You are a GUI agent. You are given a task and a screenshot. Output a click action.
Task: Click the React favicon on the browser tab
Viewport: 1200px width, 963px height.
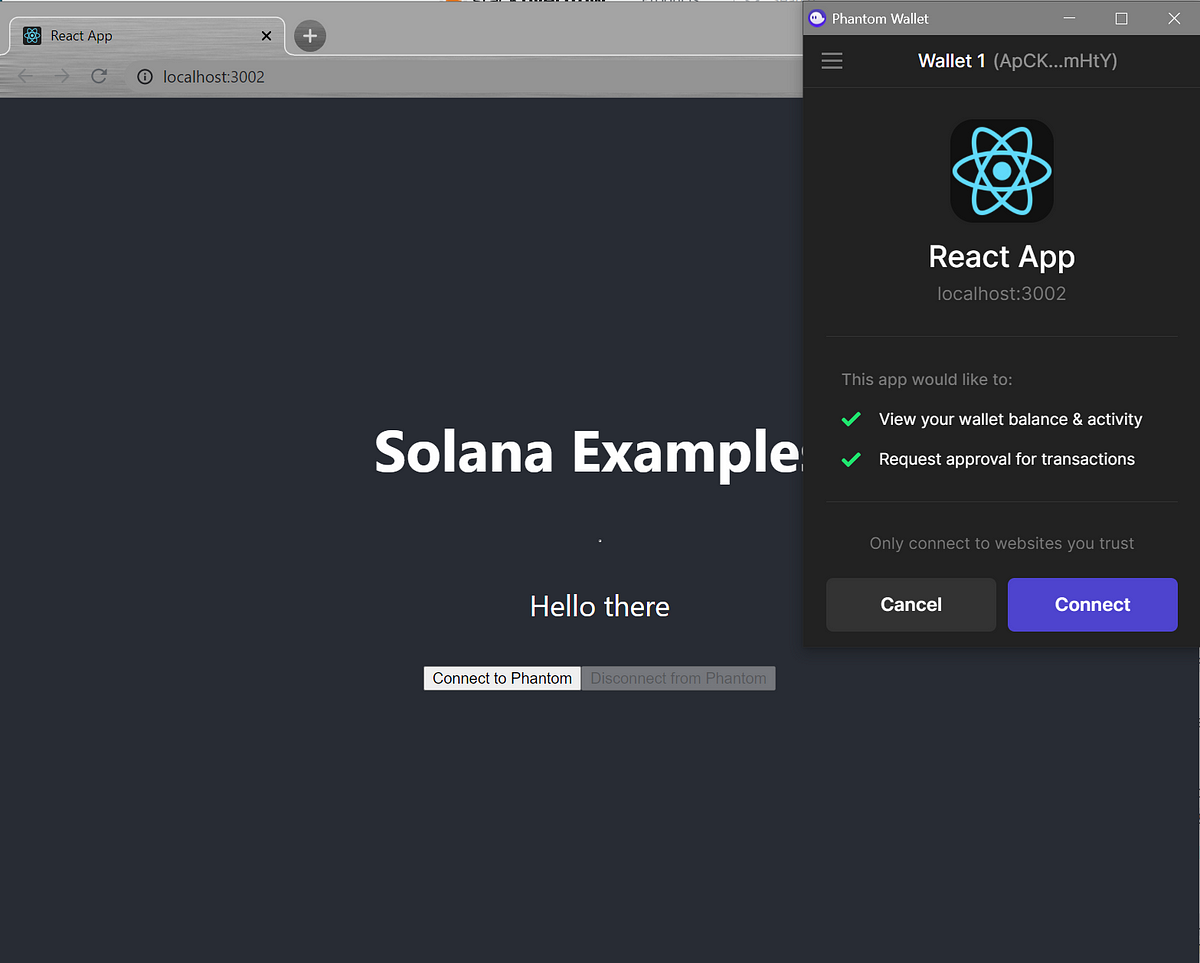(32, 36)
